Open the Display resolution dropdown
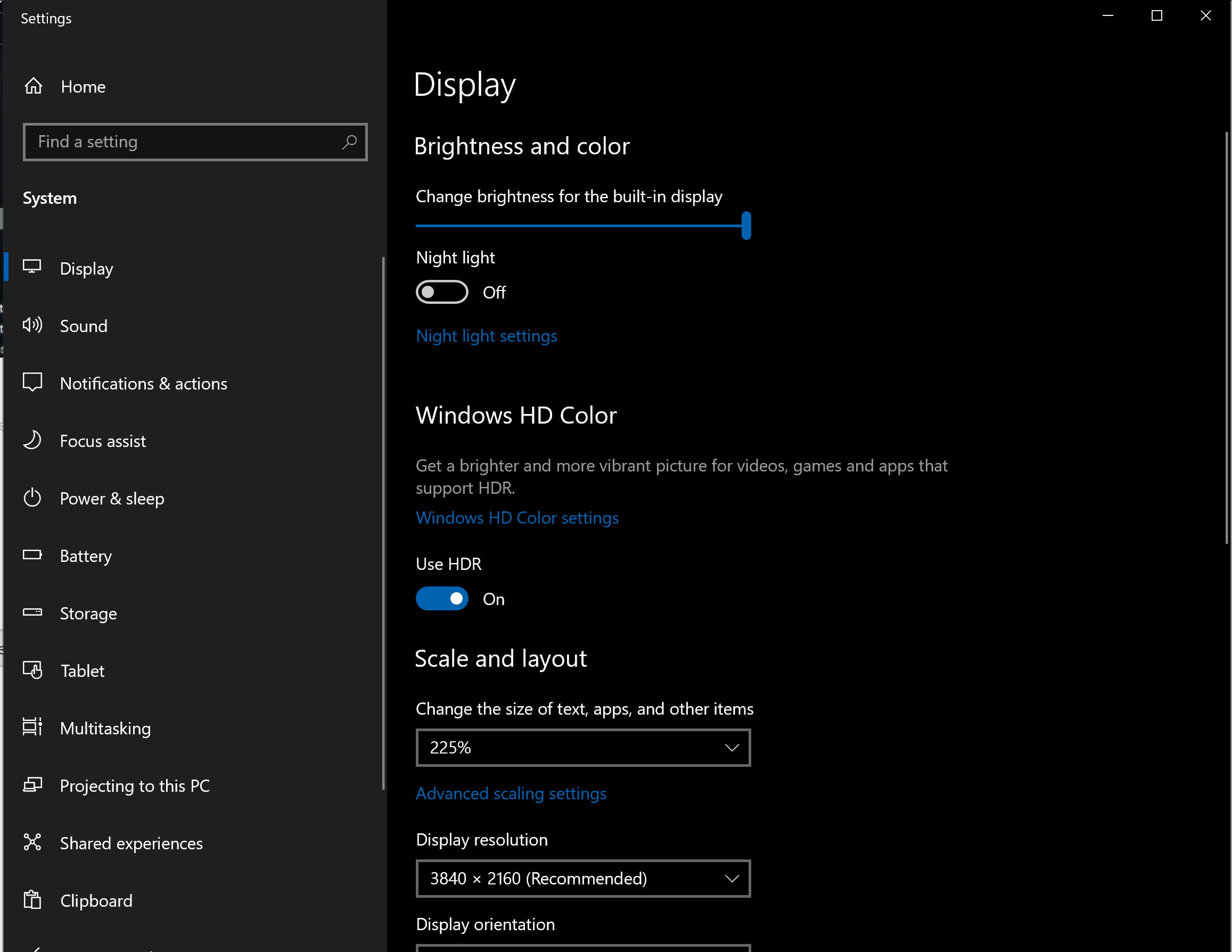Image resolution: width=1232 pixels, height=952 pixels. (582, 878)
